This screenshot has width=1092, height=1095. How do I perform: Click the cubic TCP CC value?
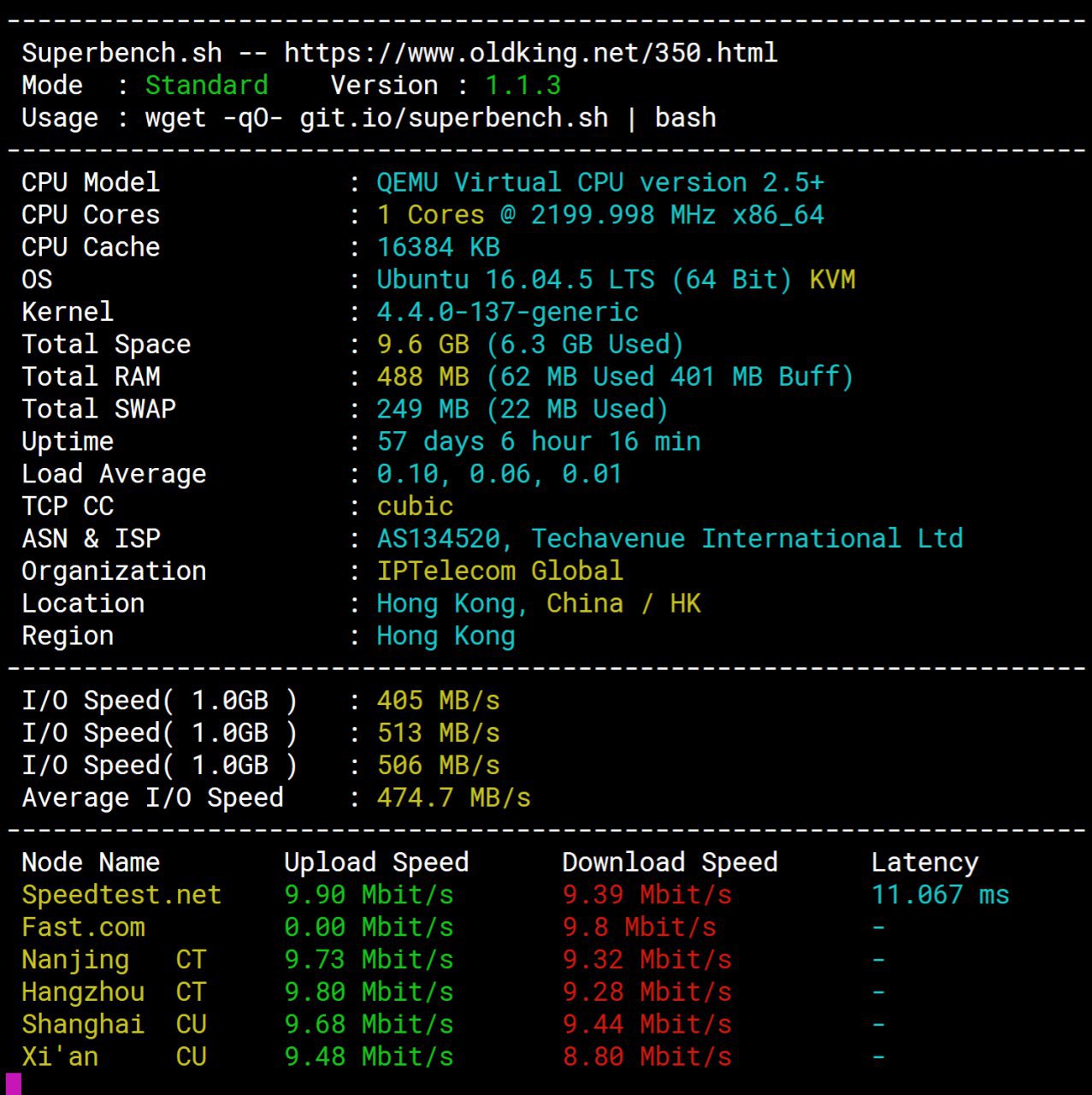[x=415, y=506]
